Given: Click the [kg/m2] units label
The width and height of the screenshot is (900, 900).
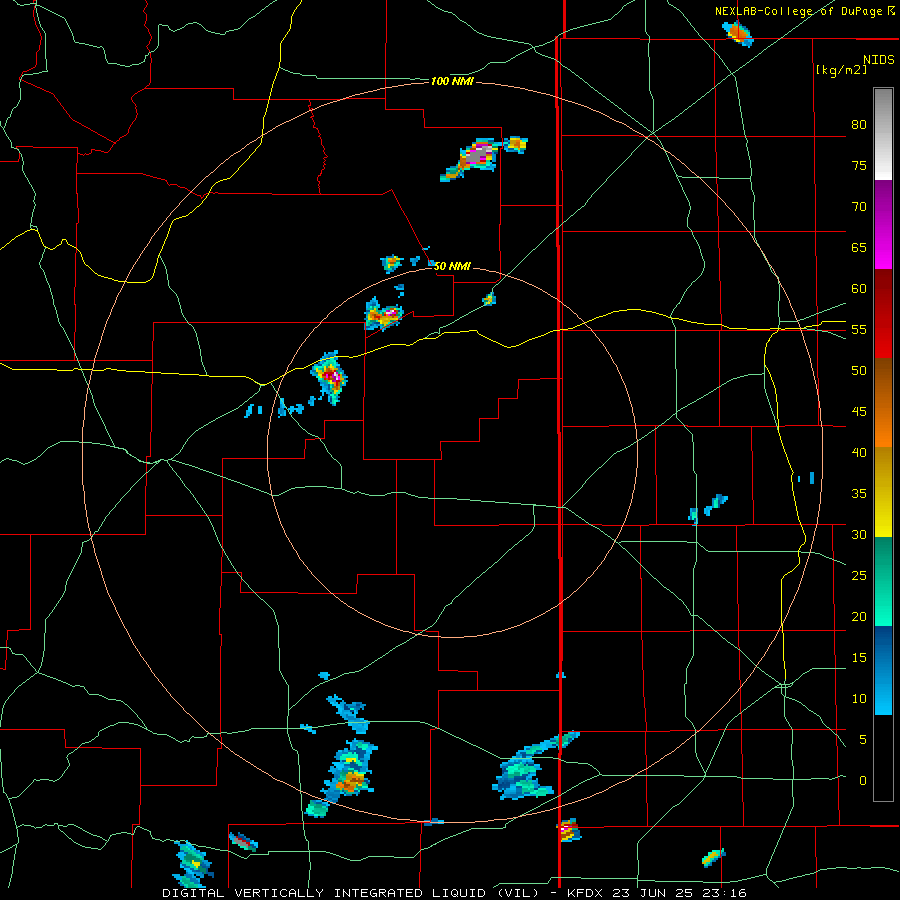Looking at the screenshot, I should 841,69.
